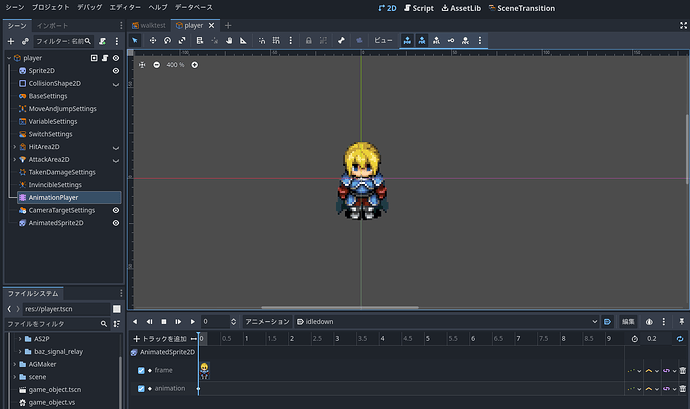The width and height of the screenshot is (690, 409).
Task: Click the アニメーション button
Action: (267, 322)
